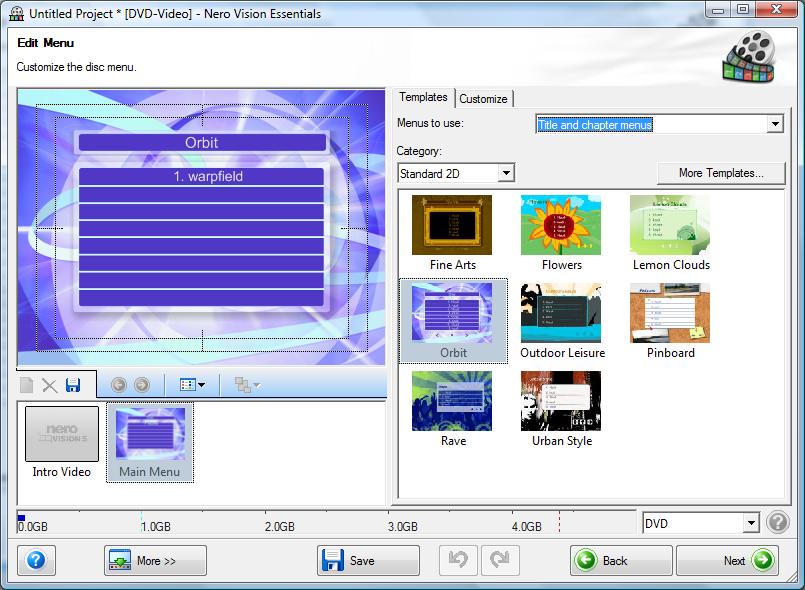
Task: Click the More Templates button
Action: 721,173
